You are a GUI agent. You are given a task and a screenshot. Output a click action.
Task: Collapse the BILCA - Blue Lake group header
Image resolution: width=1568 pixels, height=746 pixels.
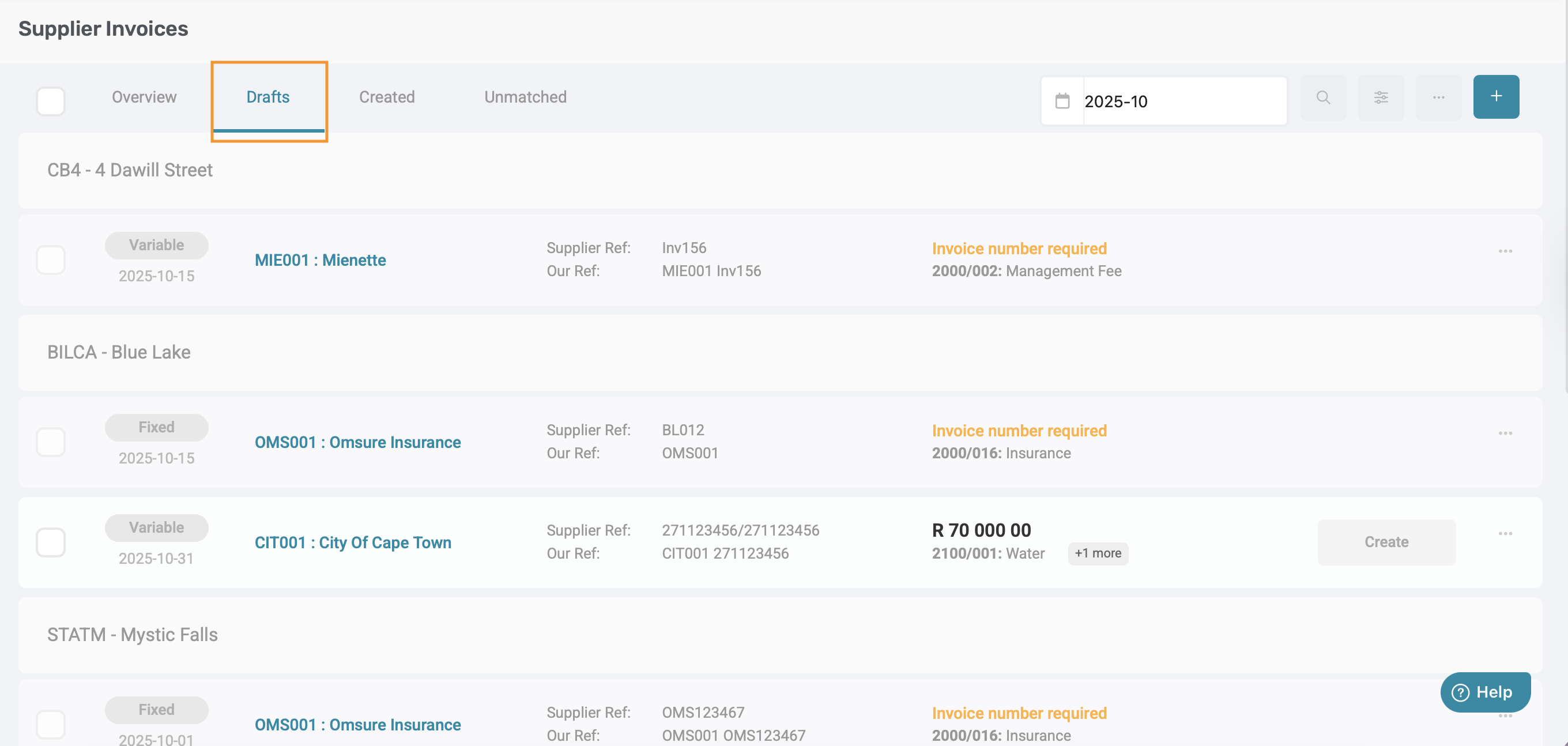coord(119,353)
